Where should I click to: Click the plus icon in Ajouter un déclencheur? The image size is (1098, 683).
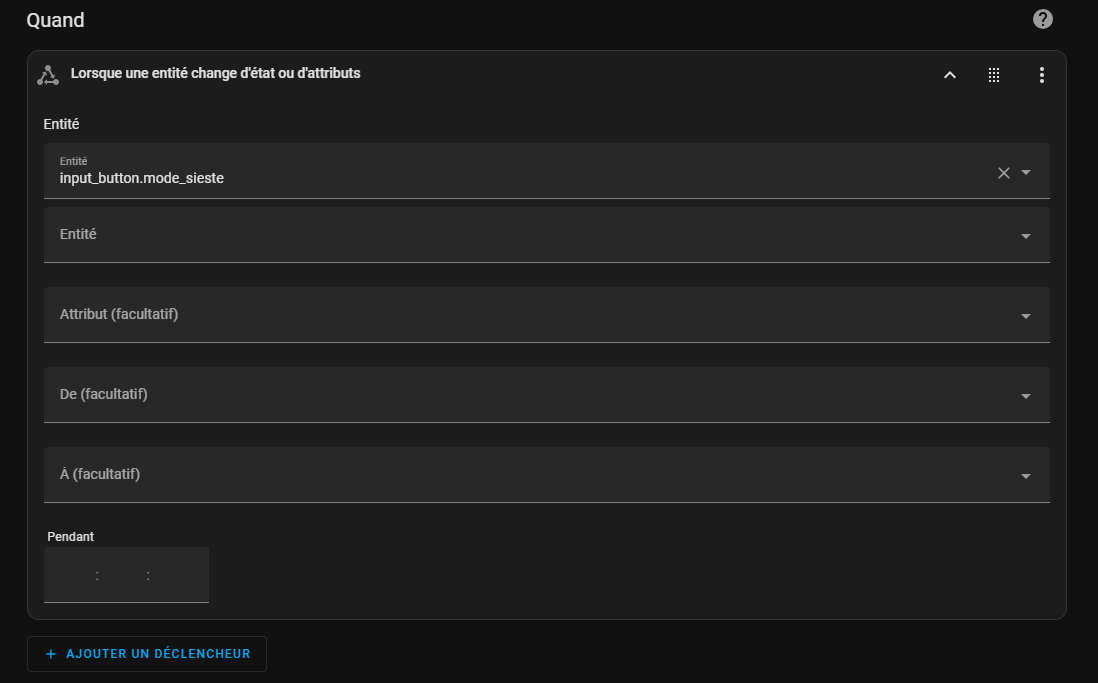point(50,654)
